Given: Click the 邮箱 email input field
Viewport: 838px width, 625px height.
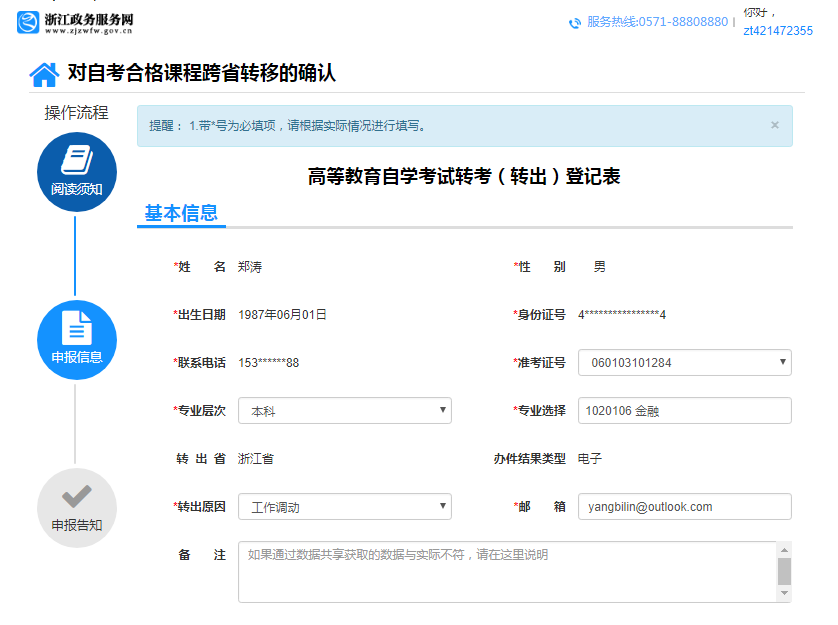Looking at the screenshot, I should [684, 507].
